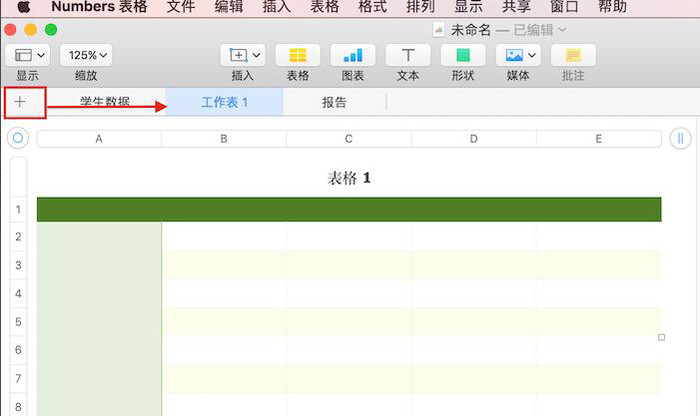Click the table select-all circle handle
This screenshot has height=416, width=700.
(18, 138)
